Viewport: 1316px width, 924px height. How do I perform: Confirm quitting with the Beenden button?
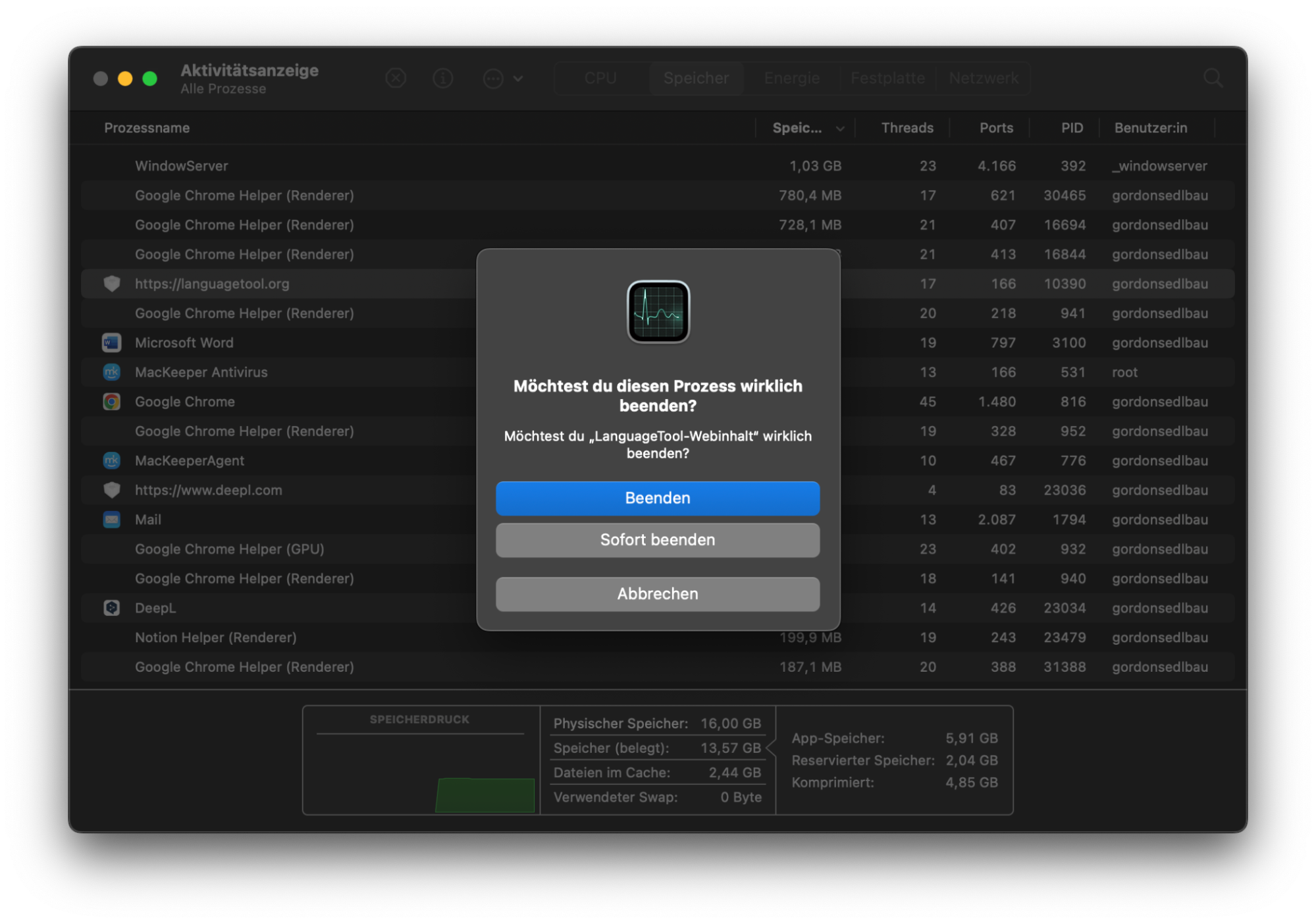tap(657, 498)
